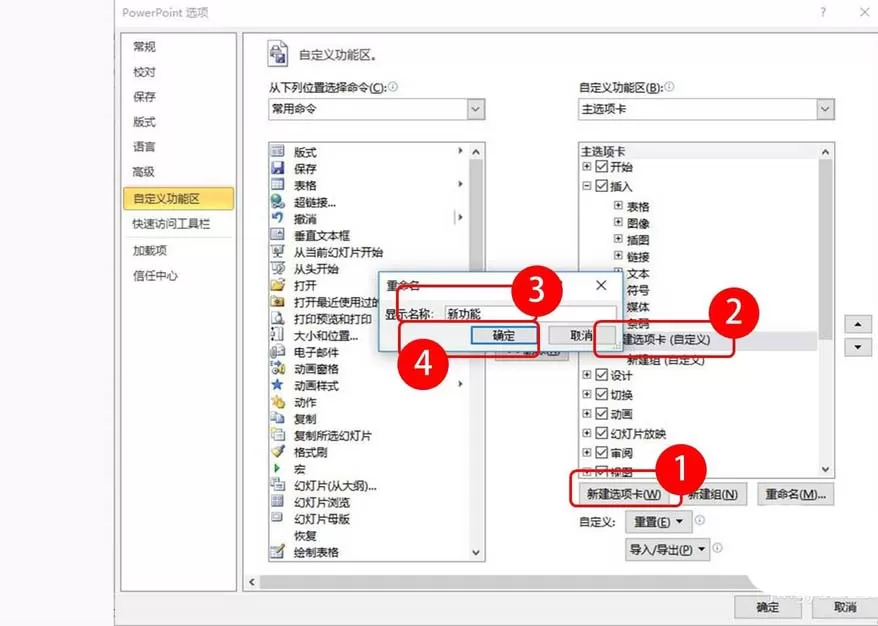
Task: Click the 幻灯片浏览 icon
Action: (x=278, y=501)
